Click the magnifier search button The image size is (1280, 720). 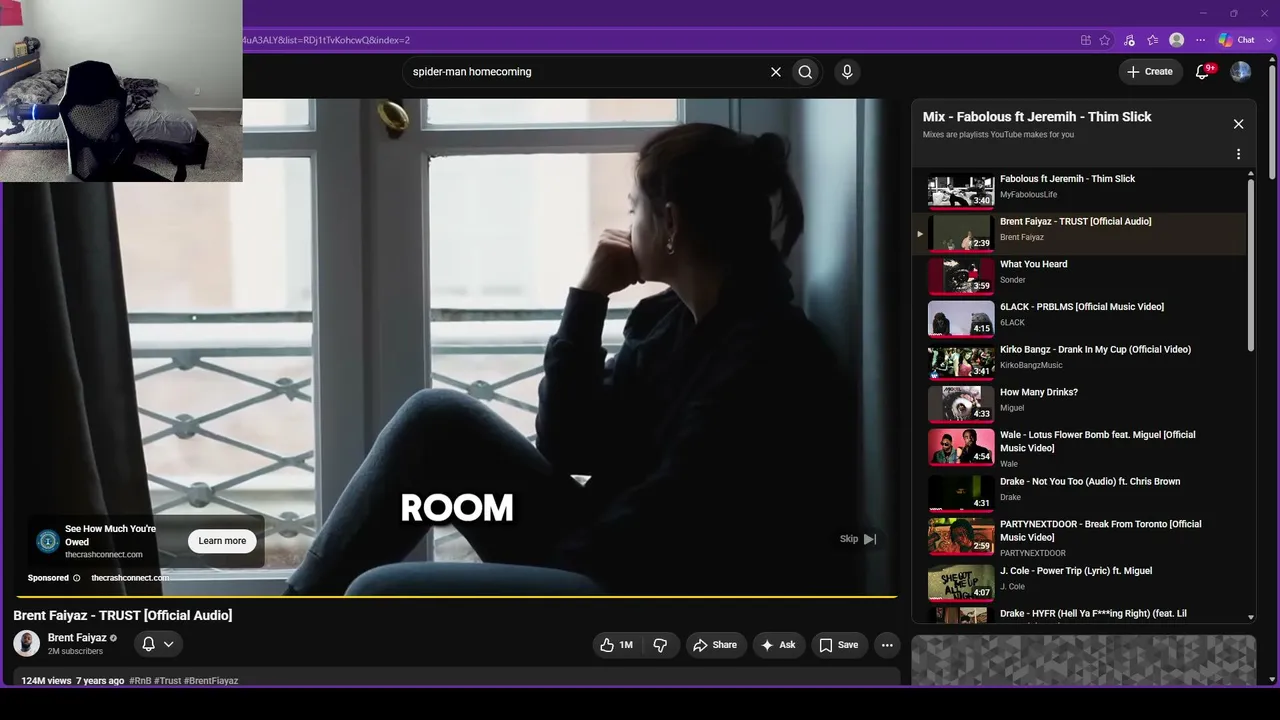pos(805,72)
